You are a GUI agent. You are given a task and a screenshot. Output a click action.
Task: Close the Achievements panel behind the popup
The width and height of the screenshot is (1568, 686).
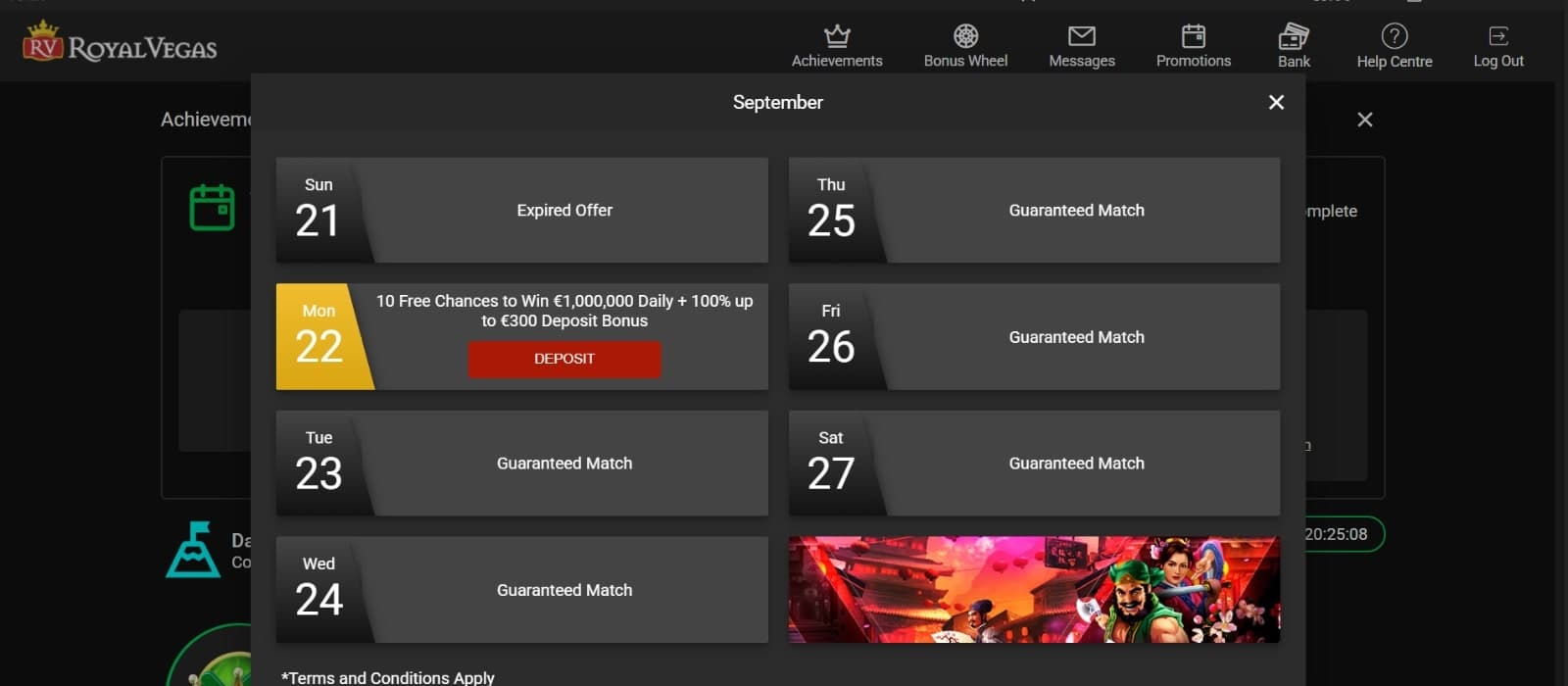(x=1364, y=120)
